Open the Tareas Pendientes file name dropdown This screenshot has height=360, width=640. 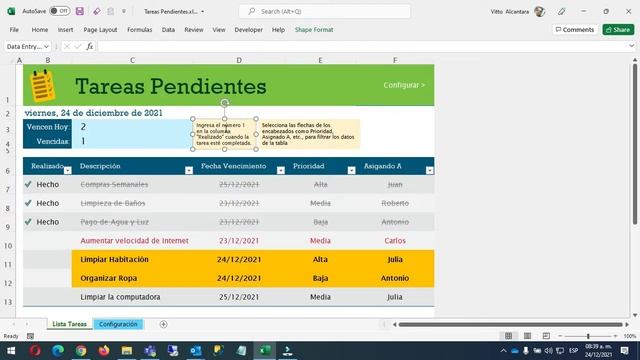tap(203, 12)
